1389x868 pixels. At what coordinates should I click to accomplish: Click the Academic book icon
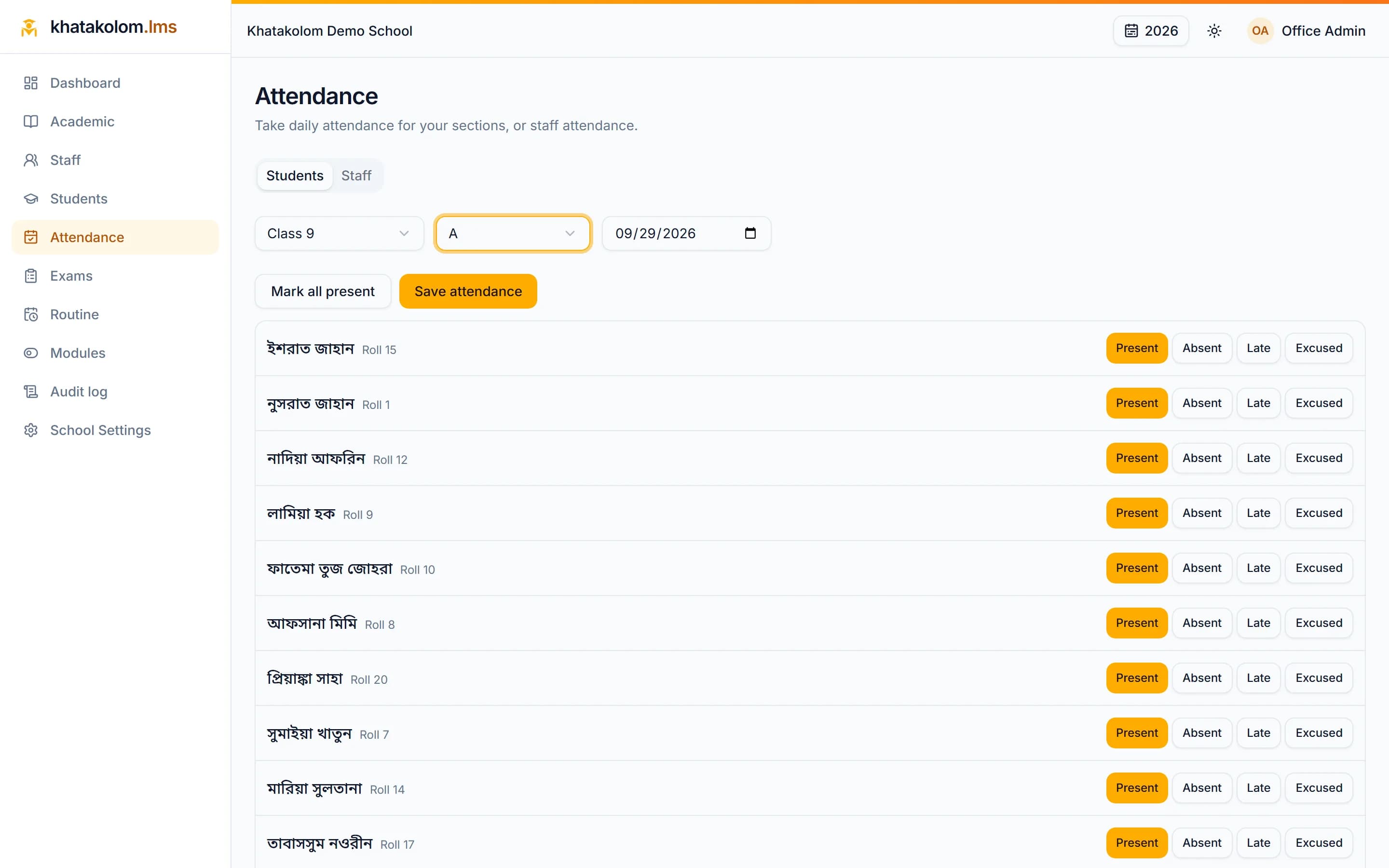(31, 122)
